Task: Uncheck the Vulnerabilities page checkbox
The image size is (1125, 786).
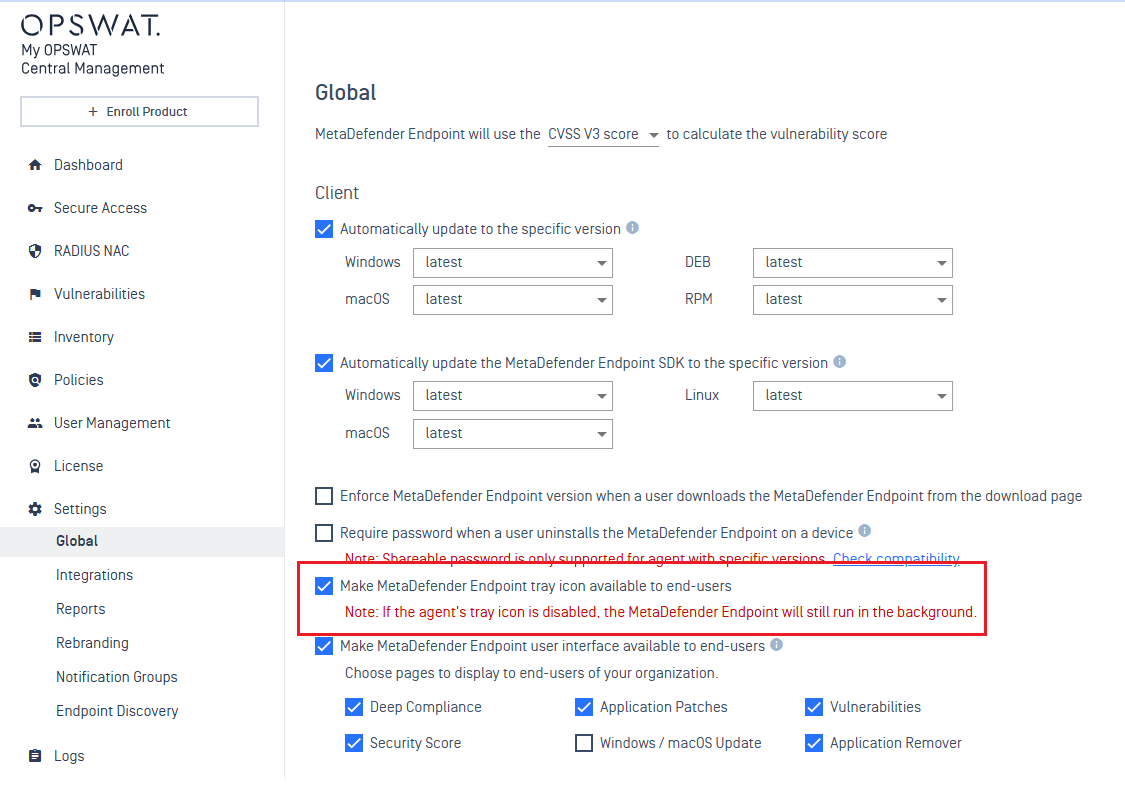Action: (814, 707)
